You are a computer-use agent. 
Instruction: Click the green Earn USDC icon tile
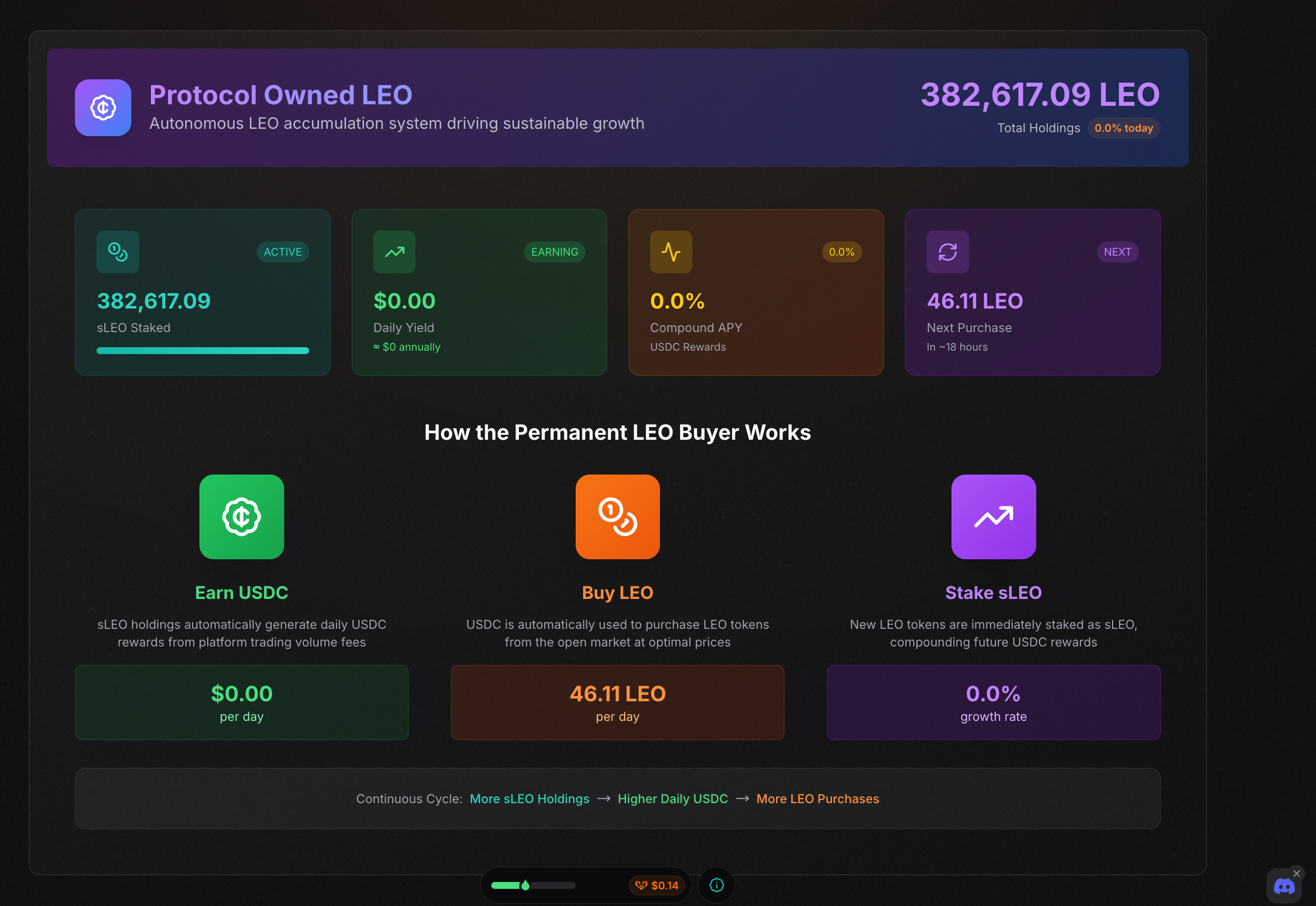pos(242,517)
